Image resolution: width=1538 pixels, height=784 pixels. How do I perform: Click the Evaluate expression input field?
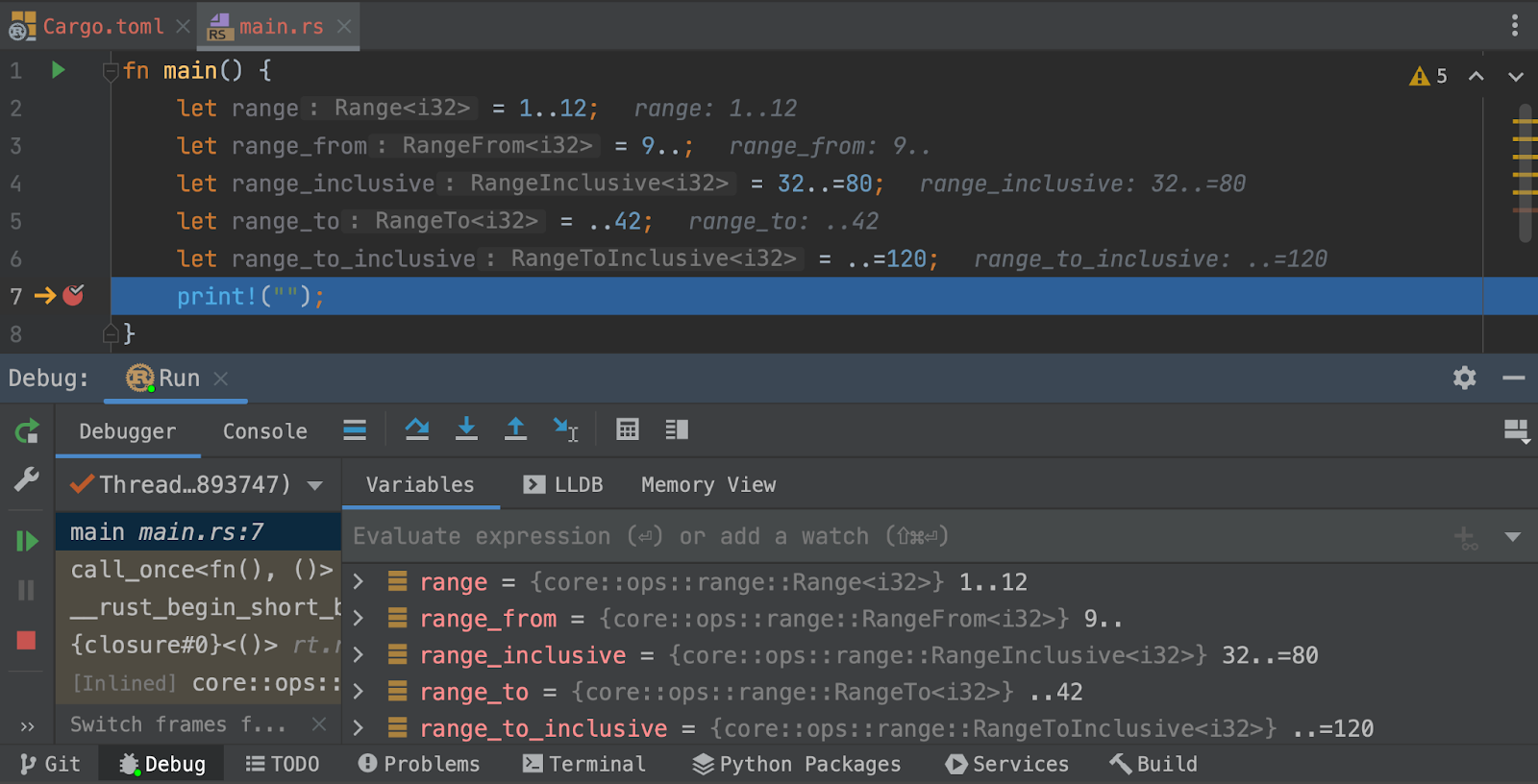pos(894,536)
